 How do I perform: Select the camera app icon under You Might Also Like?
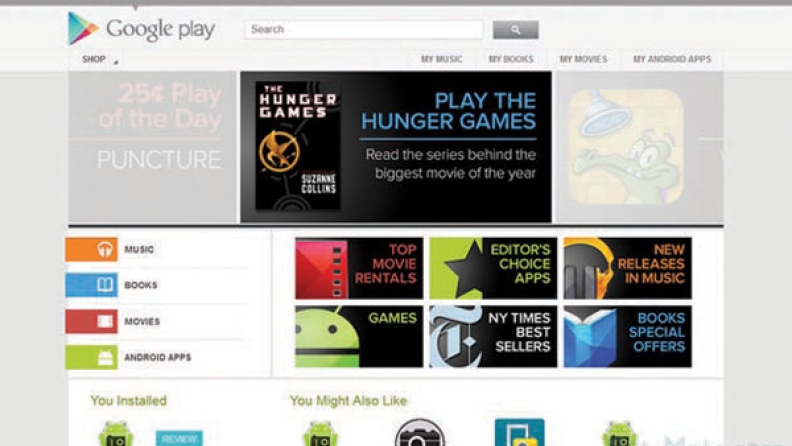pos(419,433)
